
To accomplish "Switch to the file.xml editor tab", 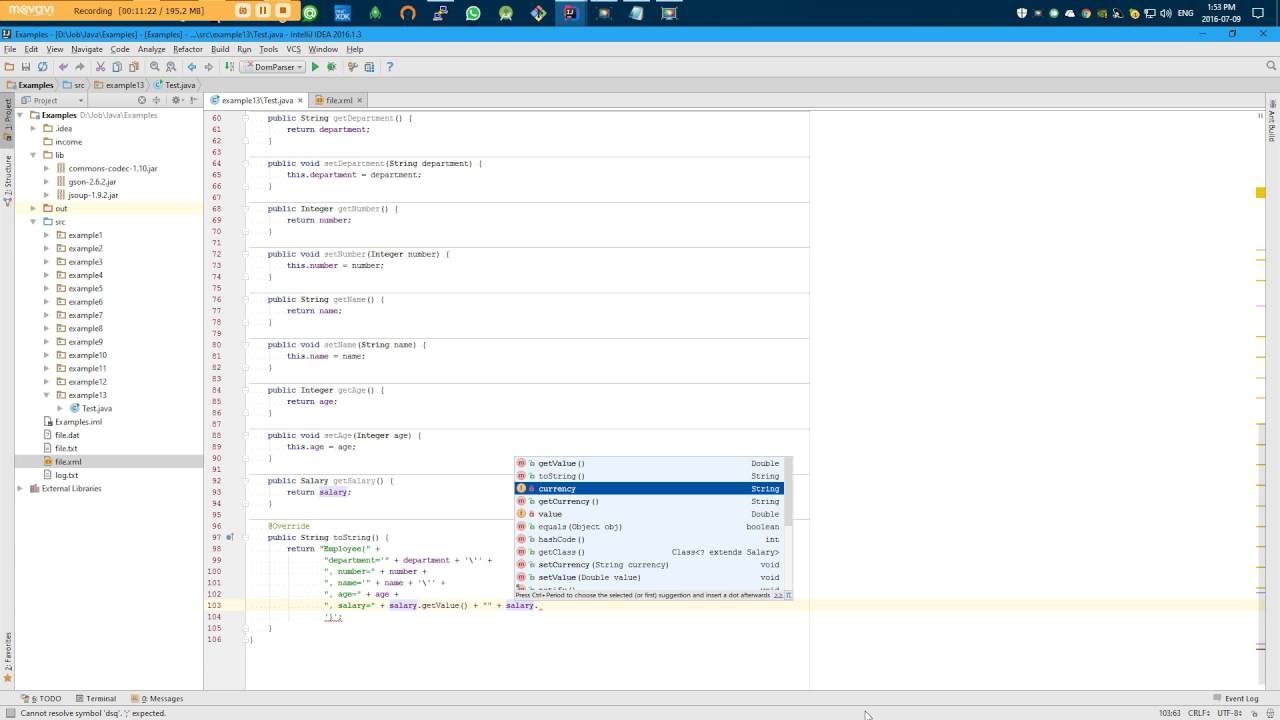I will pos(339,100).
